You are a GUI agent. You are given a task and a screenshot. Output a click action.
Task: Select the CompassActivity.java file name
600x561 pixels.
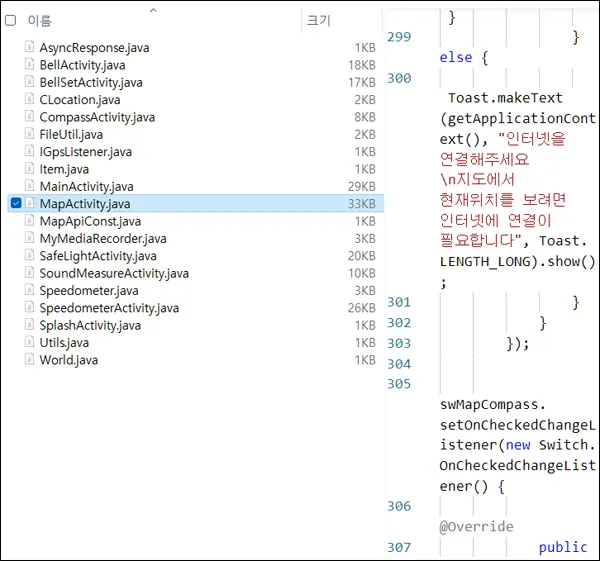point(97,117)
